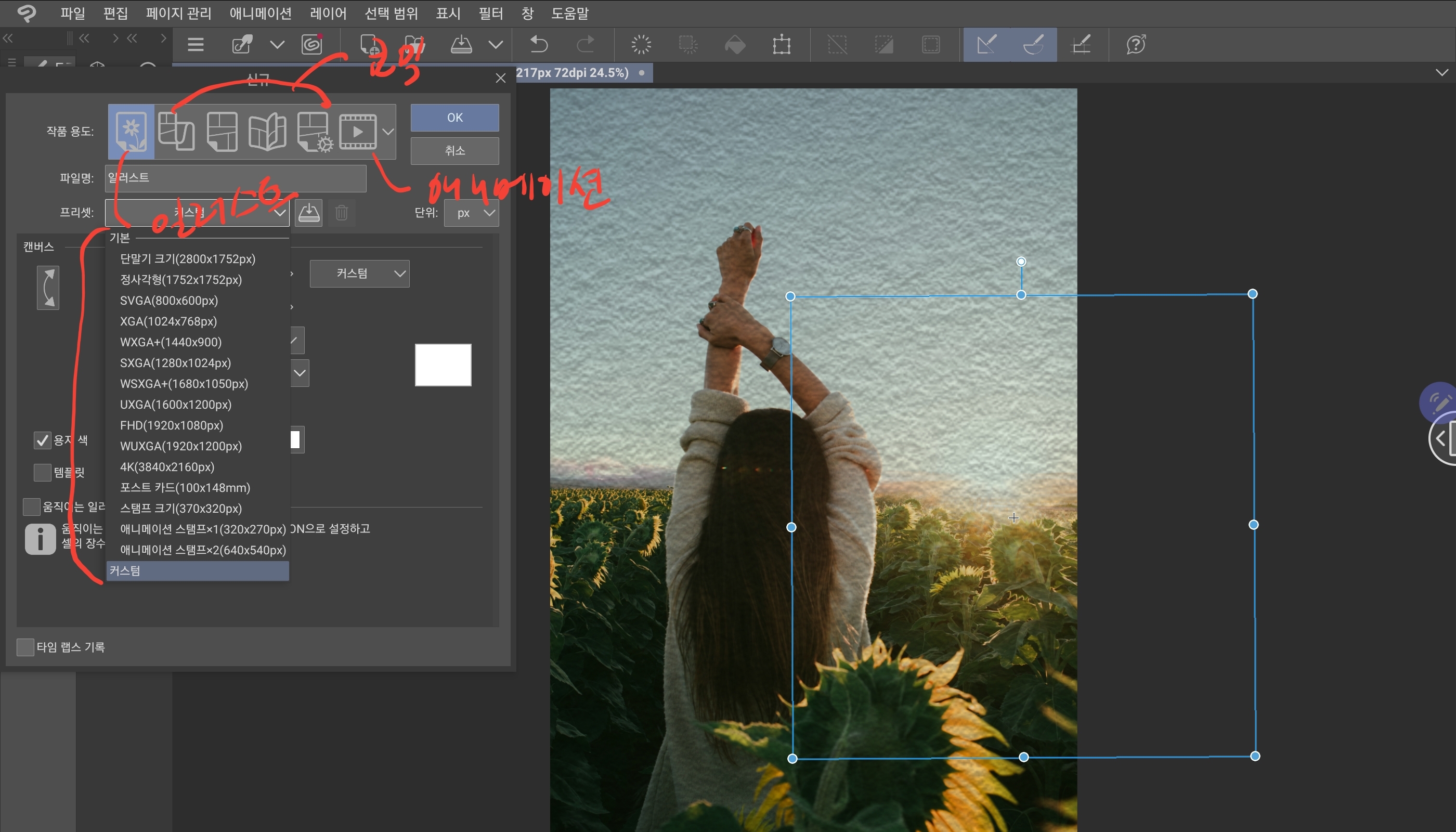Enable 타임 랩스 기록 checkbox
Viewport: 1456px width, 832px height.
coord(25,647)
